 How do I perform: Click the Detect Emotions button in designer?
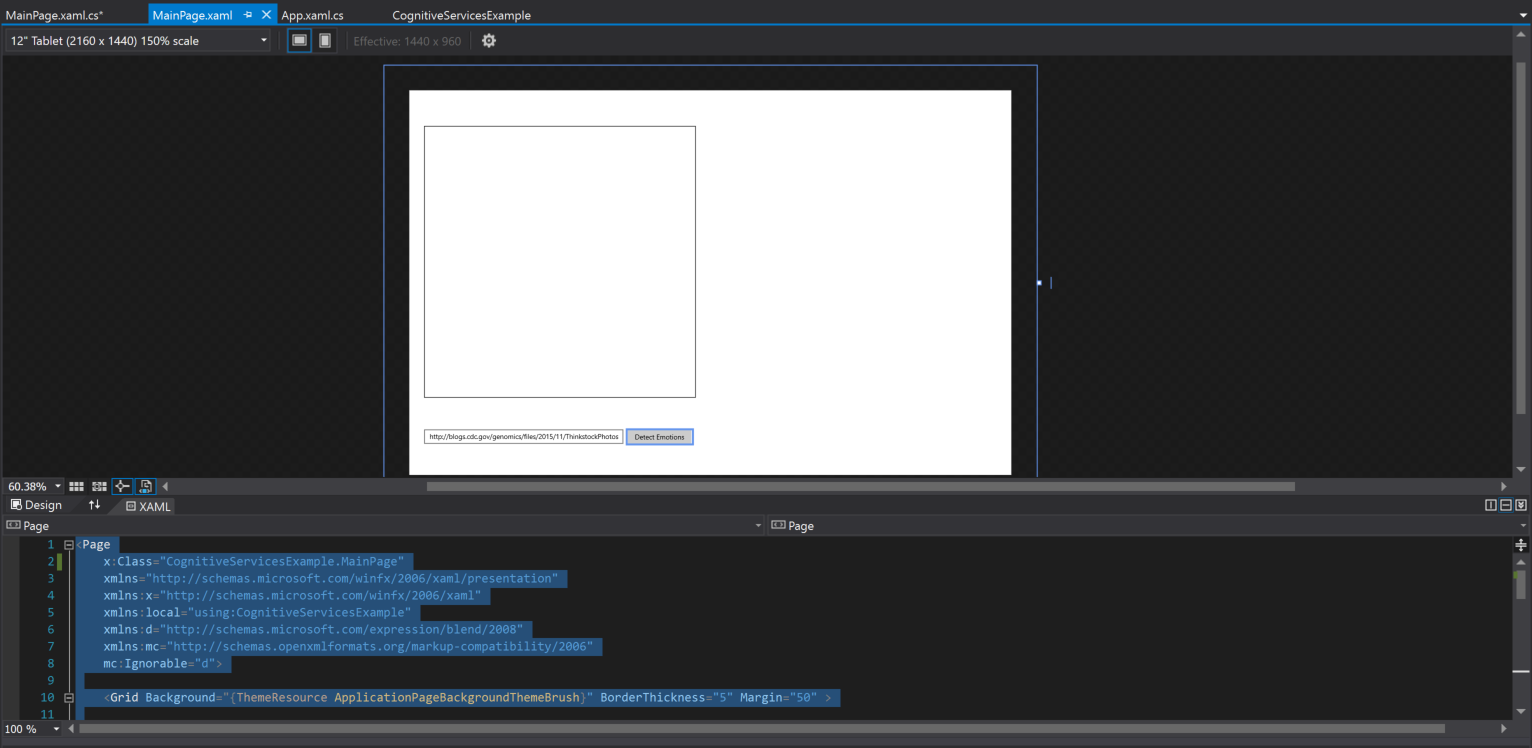pyautogui.click(x=660, y=437)
